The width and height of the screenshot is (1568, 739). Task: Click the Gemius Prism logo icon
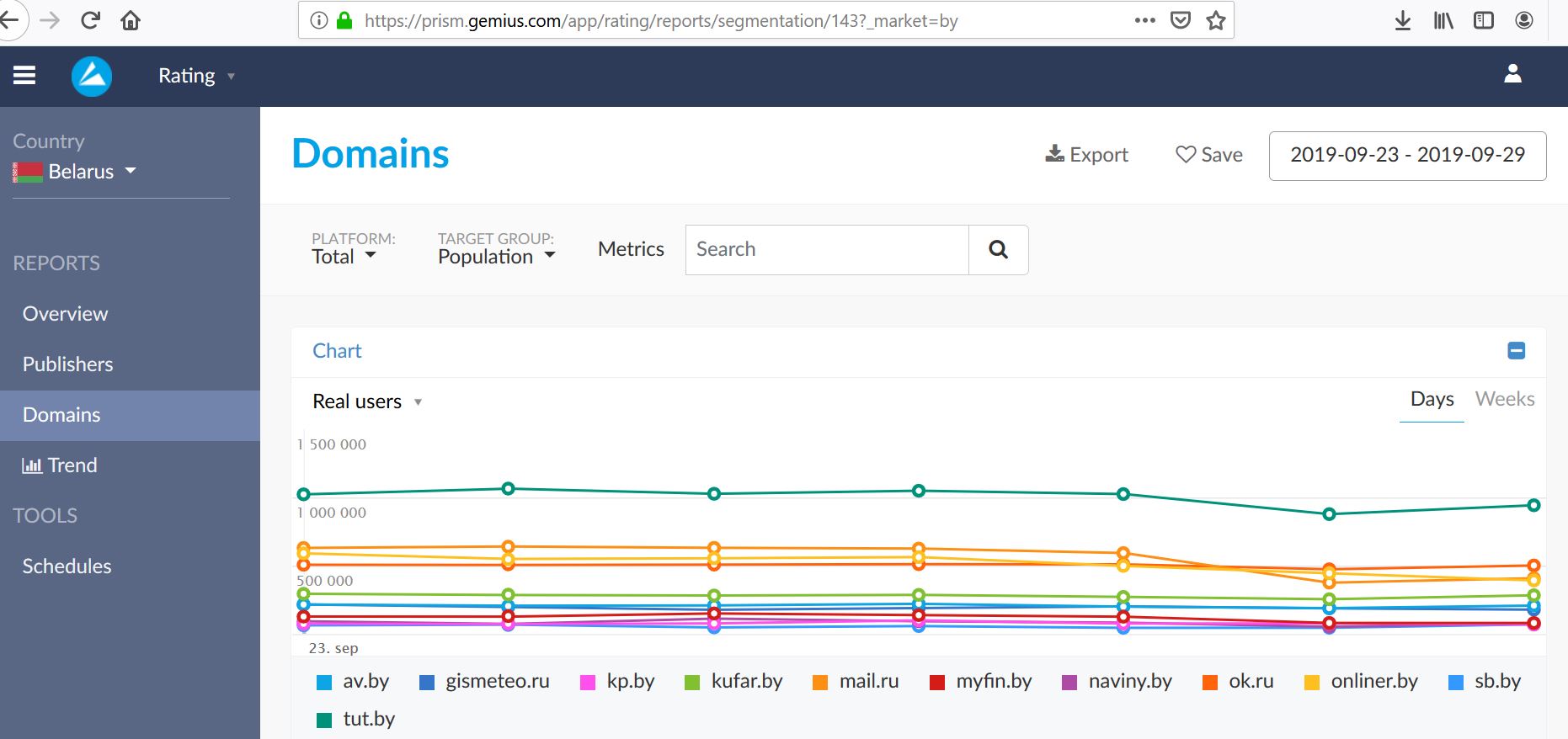tap(92, 76)
